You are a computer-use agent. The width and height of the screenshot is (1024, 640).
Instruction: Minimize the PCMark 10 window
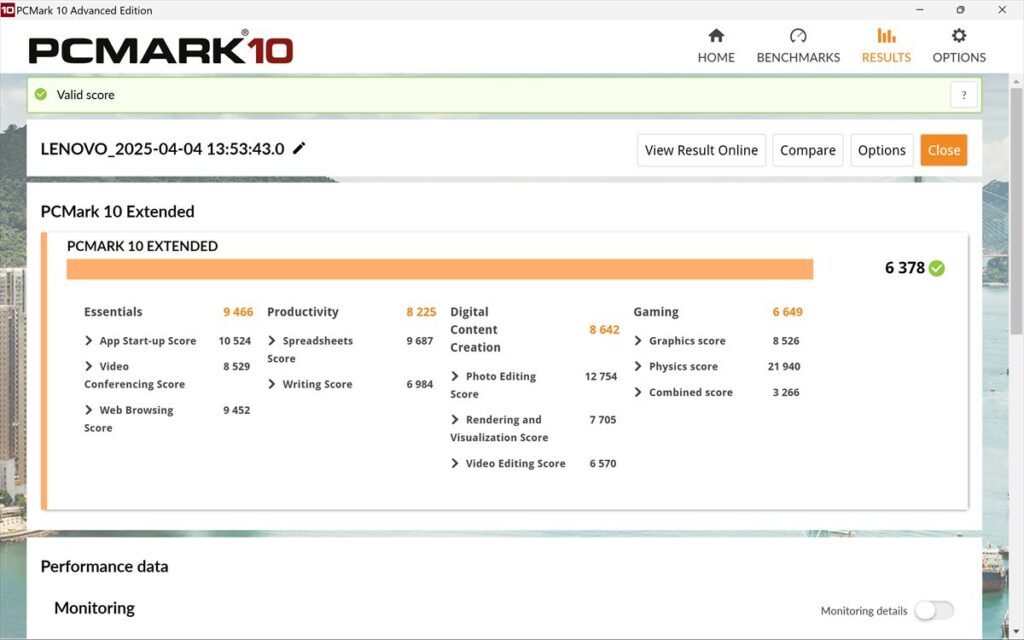(x=920, y=10)
